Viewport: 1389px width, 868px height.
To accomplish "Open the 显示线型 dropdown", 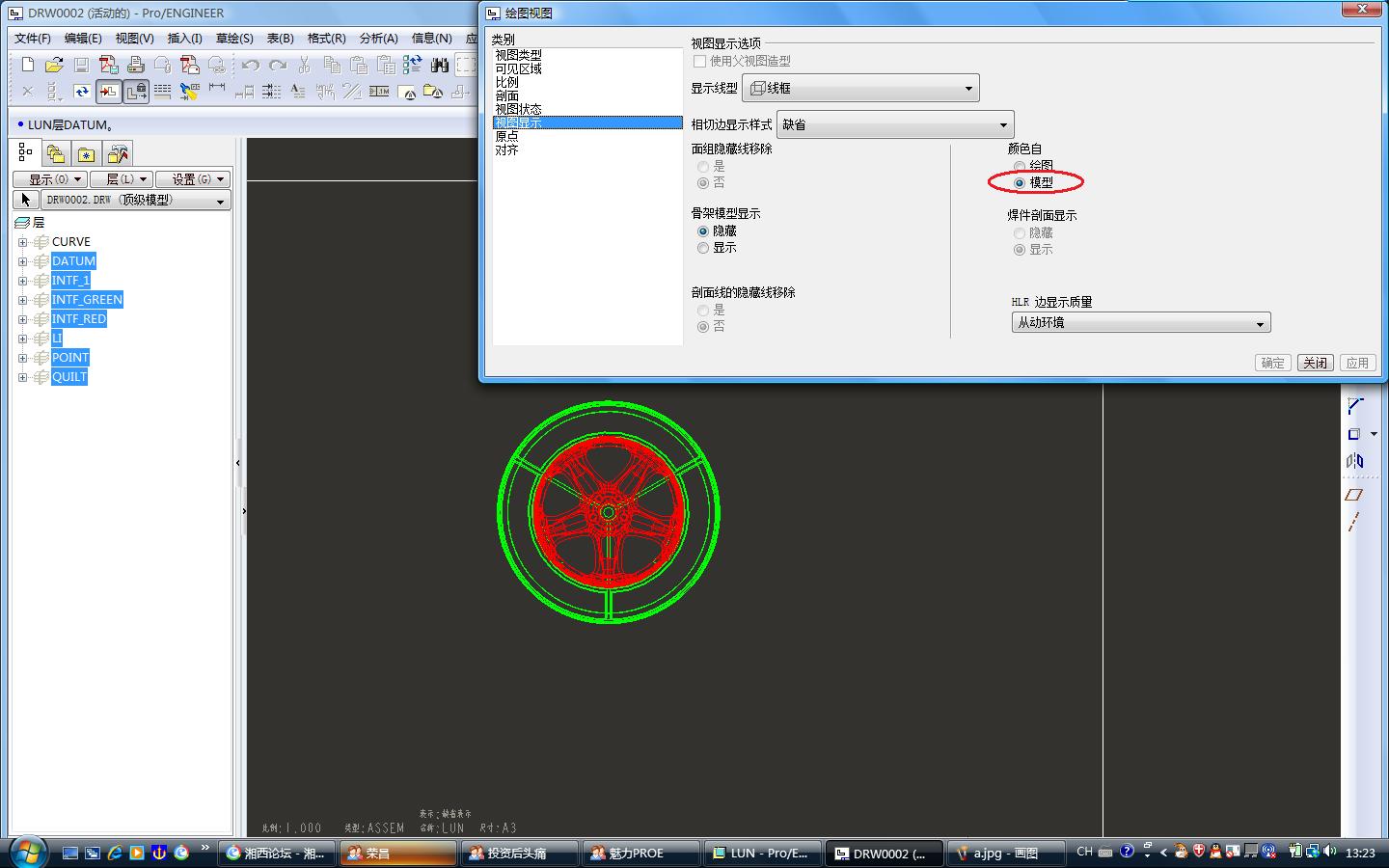I will [x=861, y=88].
